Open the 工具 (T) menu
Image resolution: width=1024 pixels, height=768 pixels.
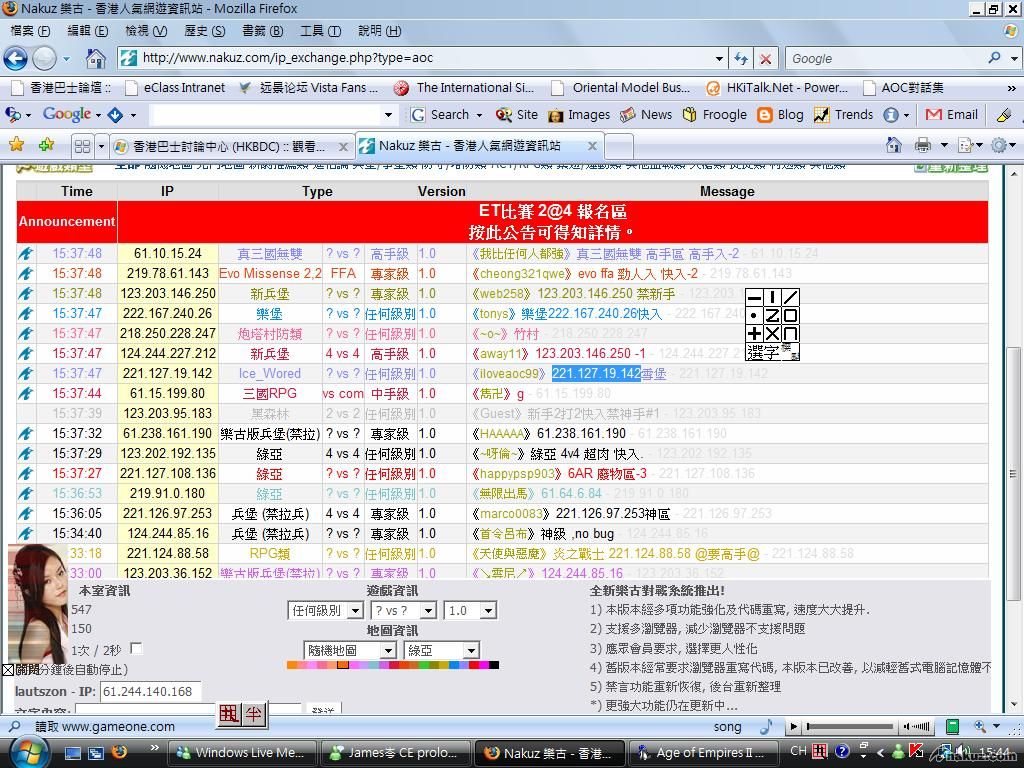[x=320, y=31]
